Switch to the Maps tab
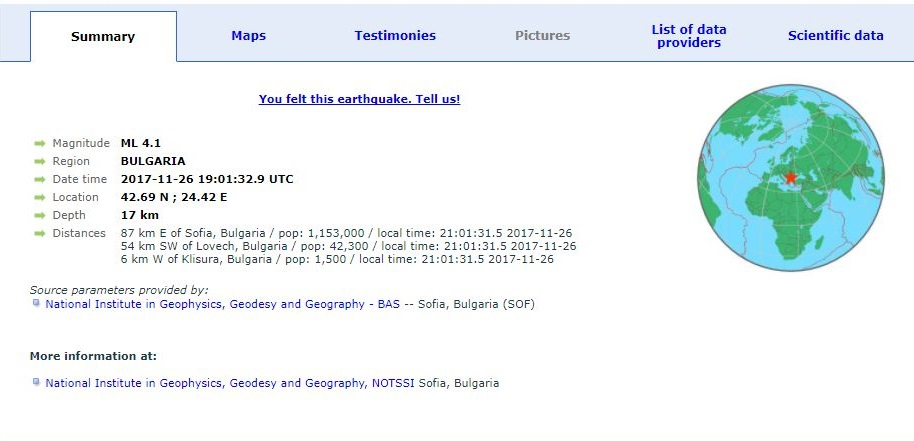This screenshot has height=441, width=914. [248, 36]
